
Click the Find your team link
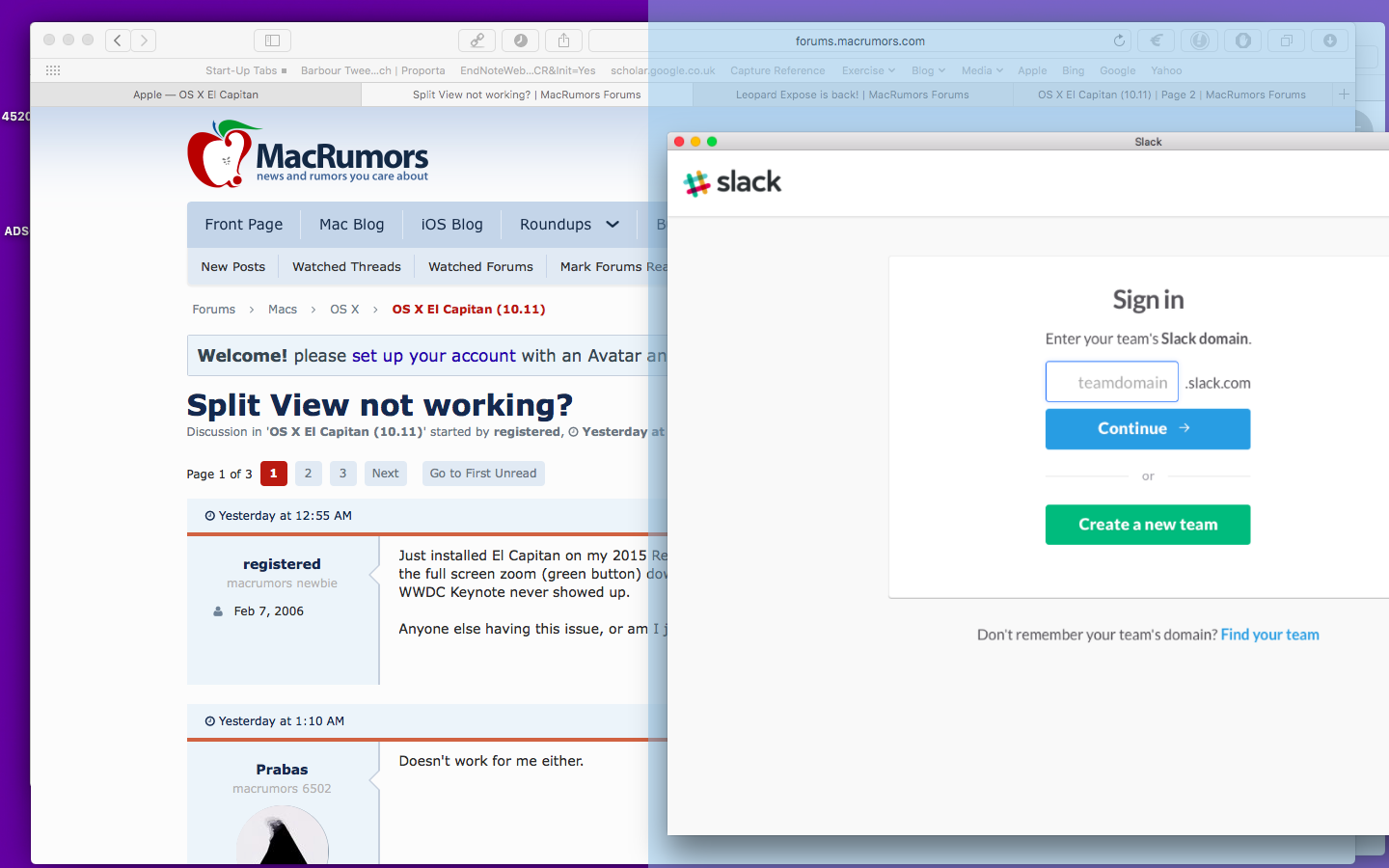pyautogui.click(x=1269, y=635)
